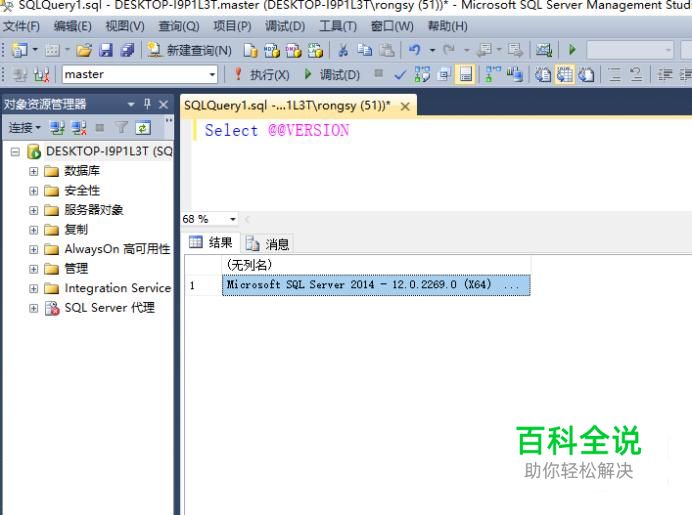Select the Microsoft SQL Server 2014 result cell
The width and height of the screenshot is (692, 515).
click(376, 285)
